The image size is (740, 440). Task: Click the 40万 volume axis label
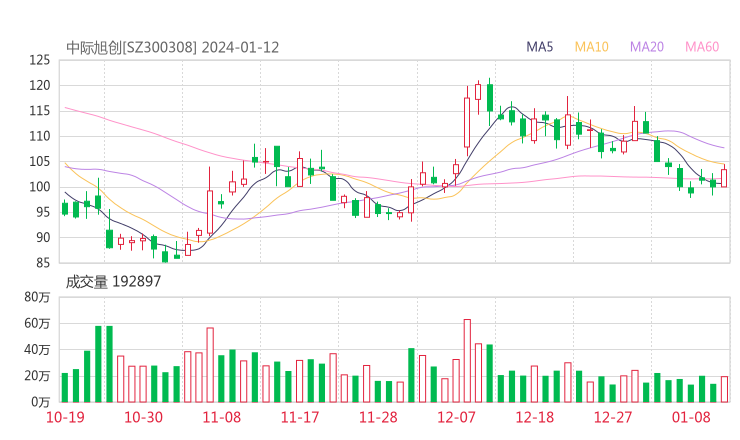(x=37, y=350)
